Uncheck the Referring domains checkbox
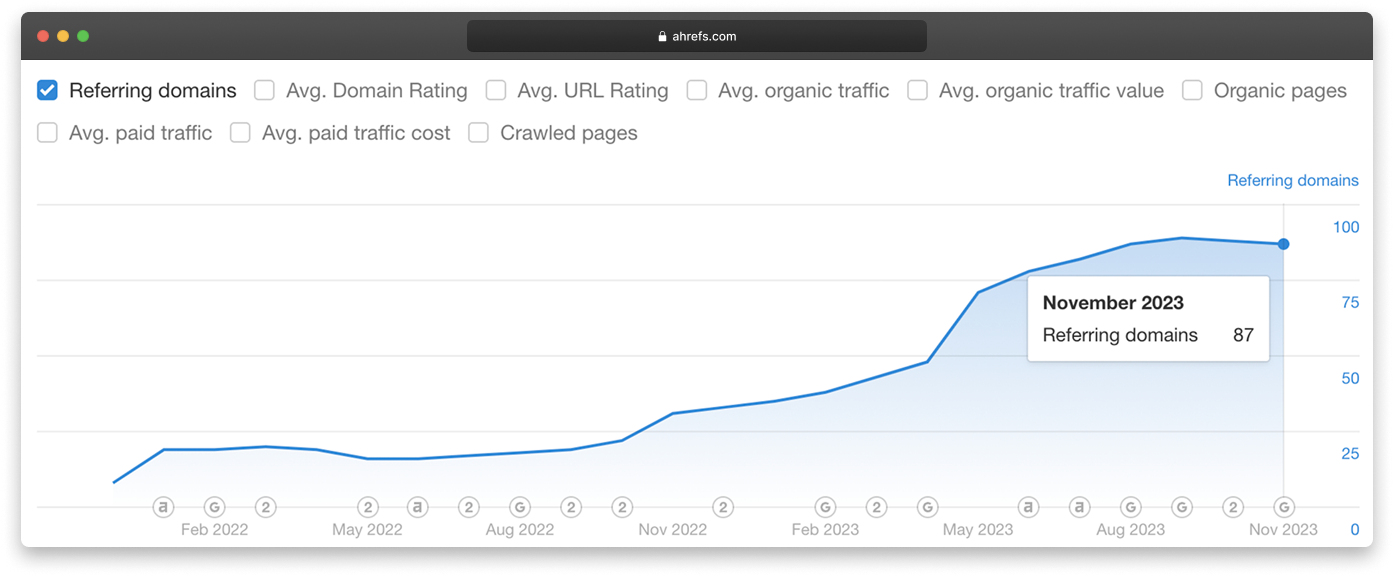 click(47, 91)
